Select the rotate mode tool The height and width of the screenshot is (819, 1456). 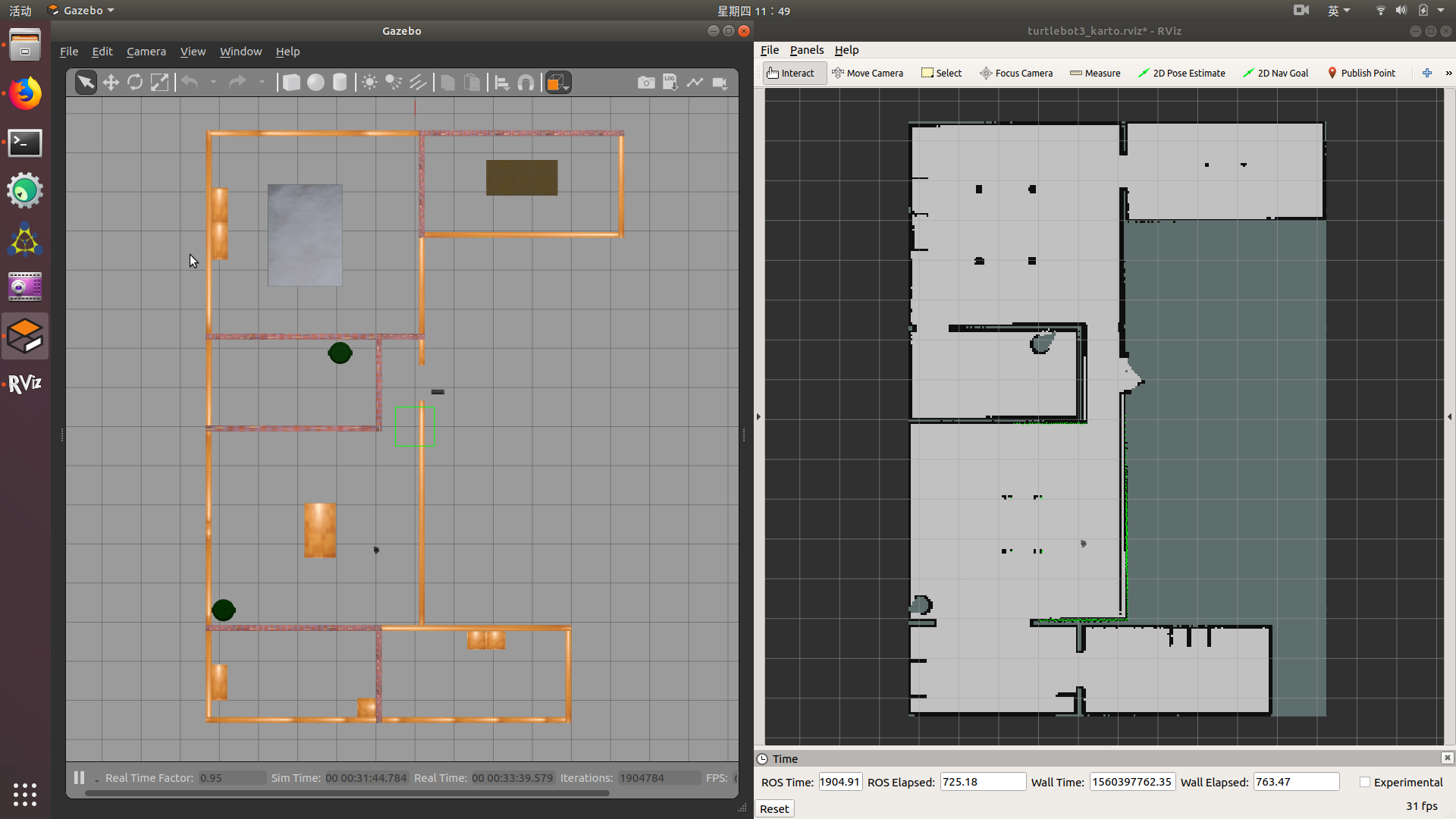click(x=135, y=83)
